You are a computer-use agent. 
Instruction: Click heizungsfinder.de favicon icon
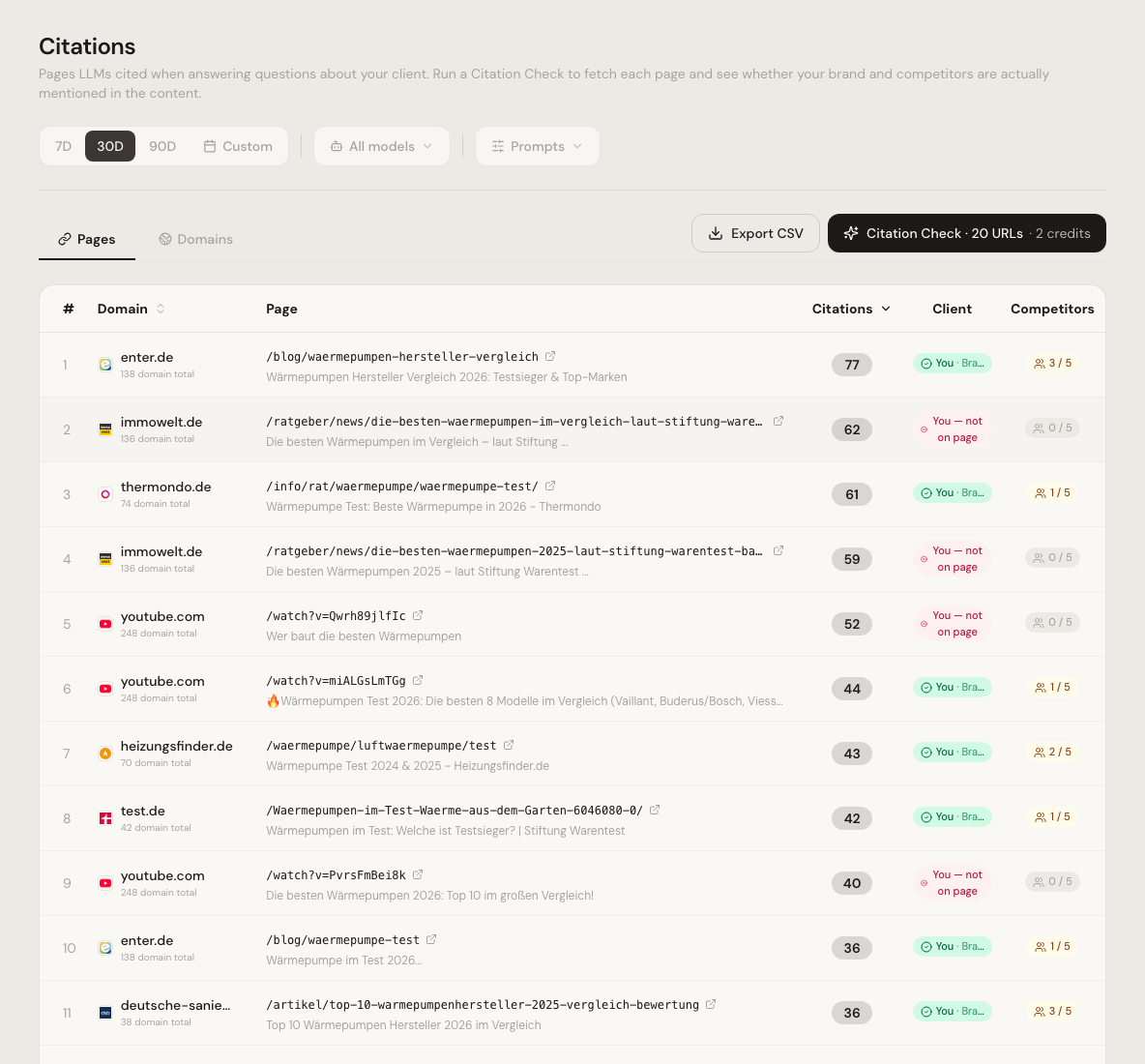[x=105, y=754]
